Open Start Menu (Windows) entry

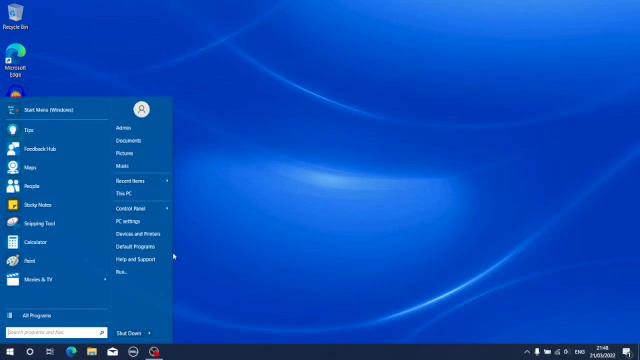(x=56, y=110)
